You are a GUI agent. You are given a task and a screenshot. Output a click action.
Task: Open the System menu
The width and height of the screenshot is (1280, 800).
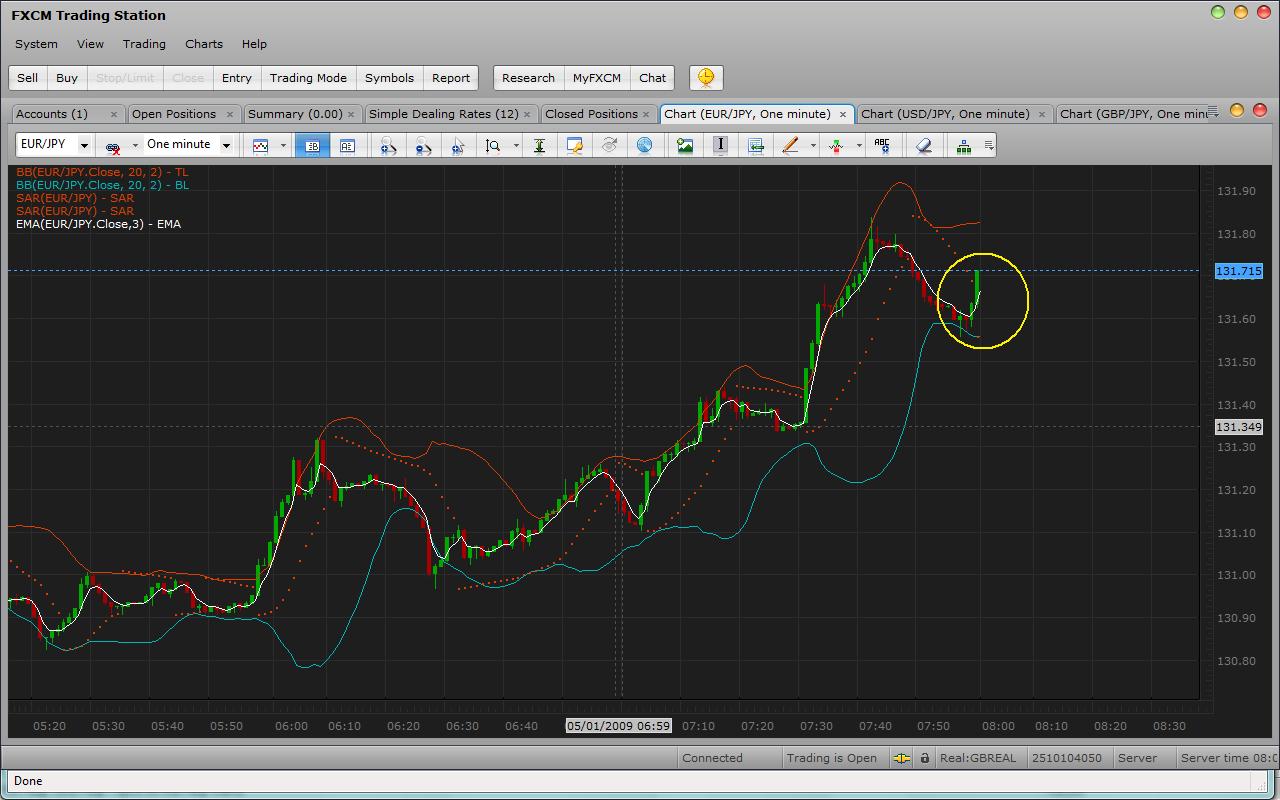click(x=36, y=44)
